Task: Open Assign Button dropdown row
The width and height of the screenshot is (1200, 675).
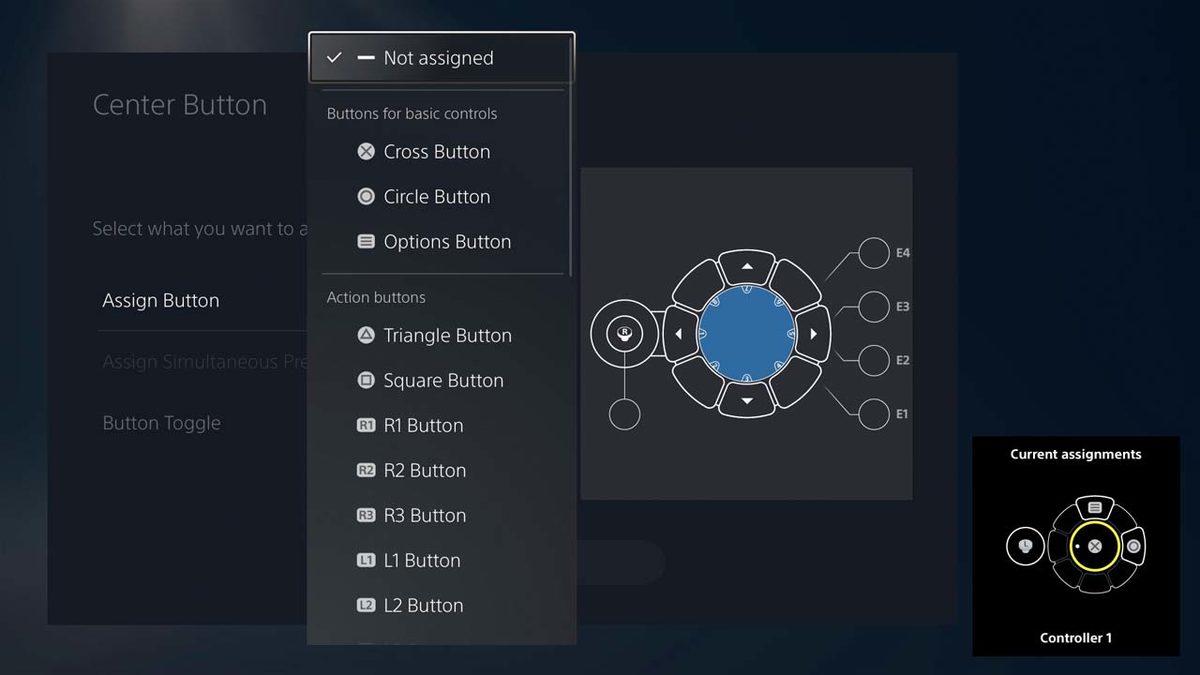Action: 162,301
